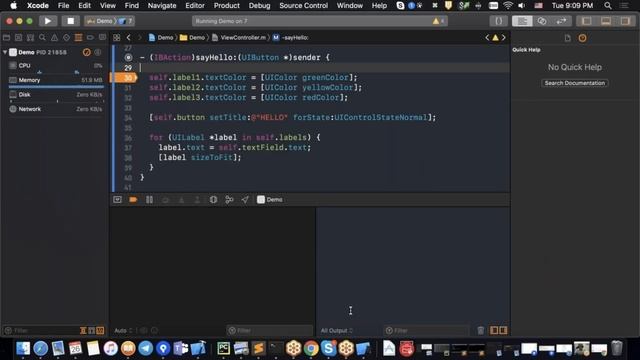The width and height of the screenshot is (640, 360).
Task: Open the Report navigator tab
Action: click(x=102, y=38)
